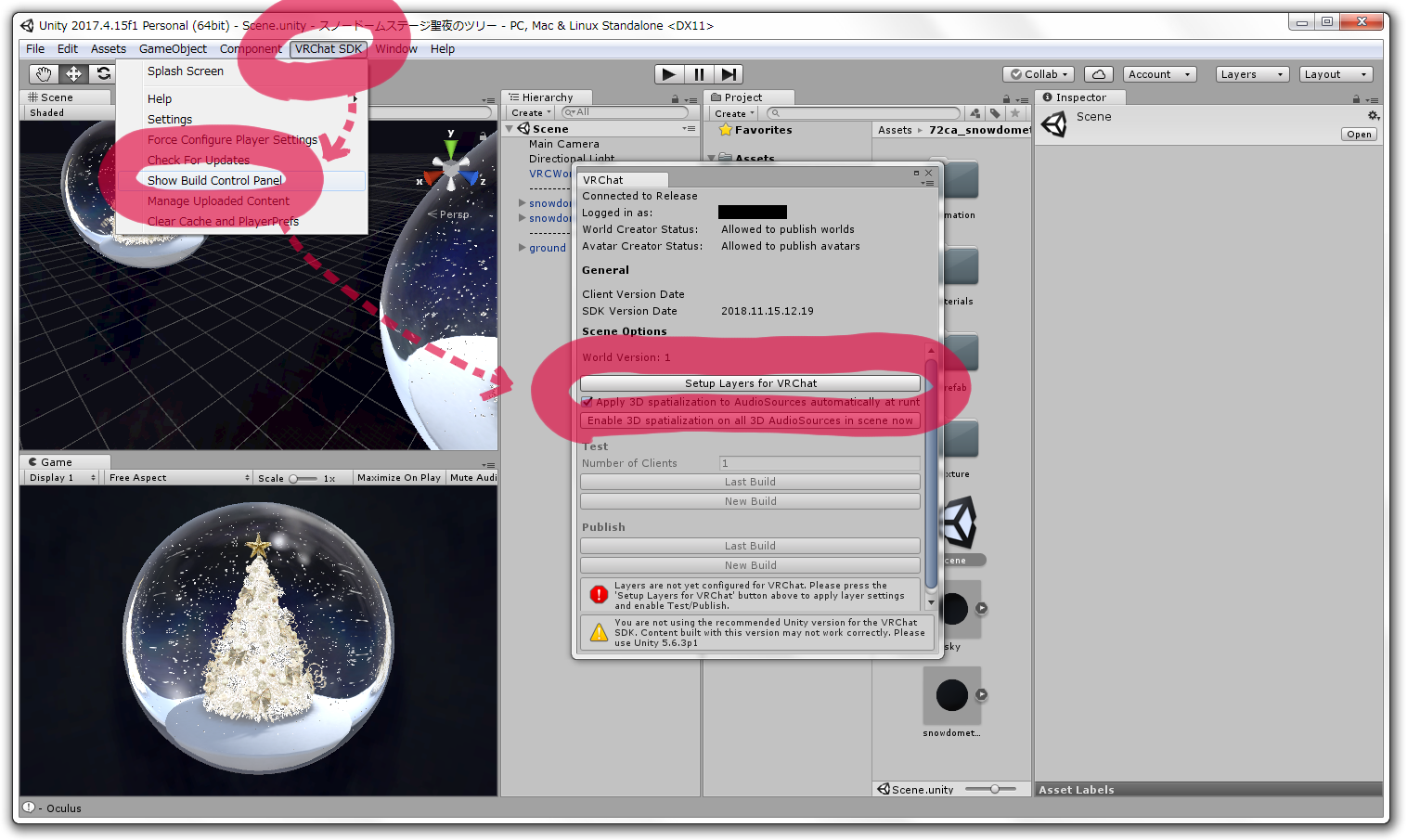Click the scene orientation gizmo

pyautogui.click(x=451, y=170)
